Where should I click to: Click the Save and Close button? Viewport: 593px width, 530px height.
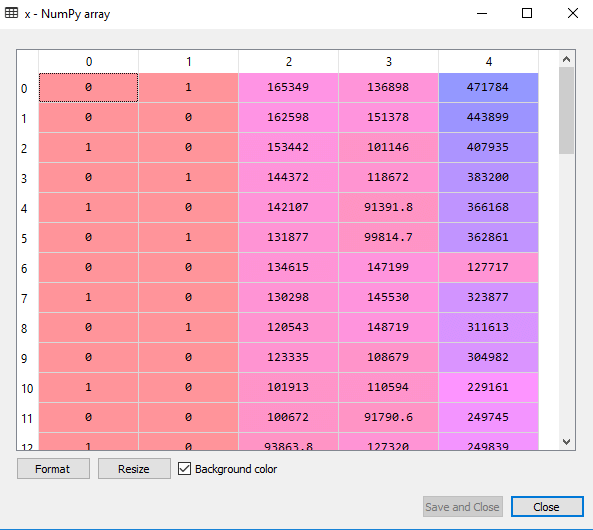click(x=463, y=507)
